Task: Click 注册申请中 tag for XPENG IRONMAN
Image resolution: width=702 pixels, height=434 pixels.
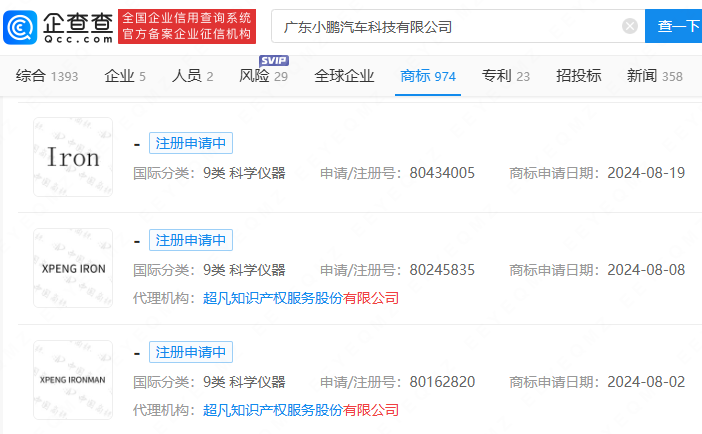Action: (x=191, y=352)
